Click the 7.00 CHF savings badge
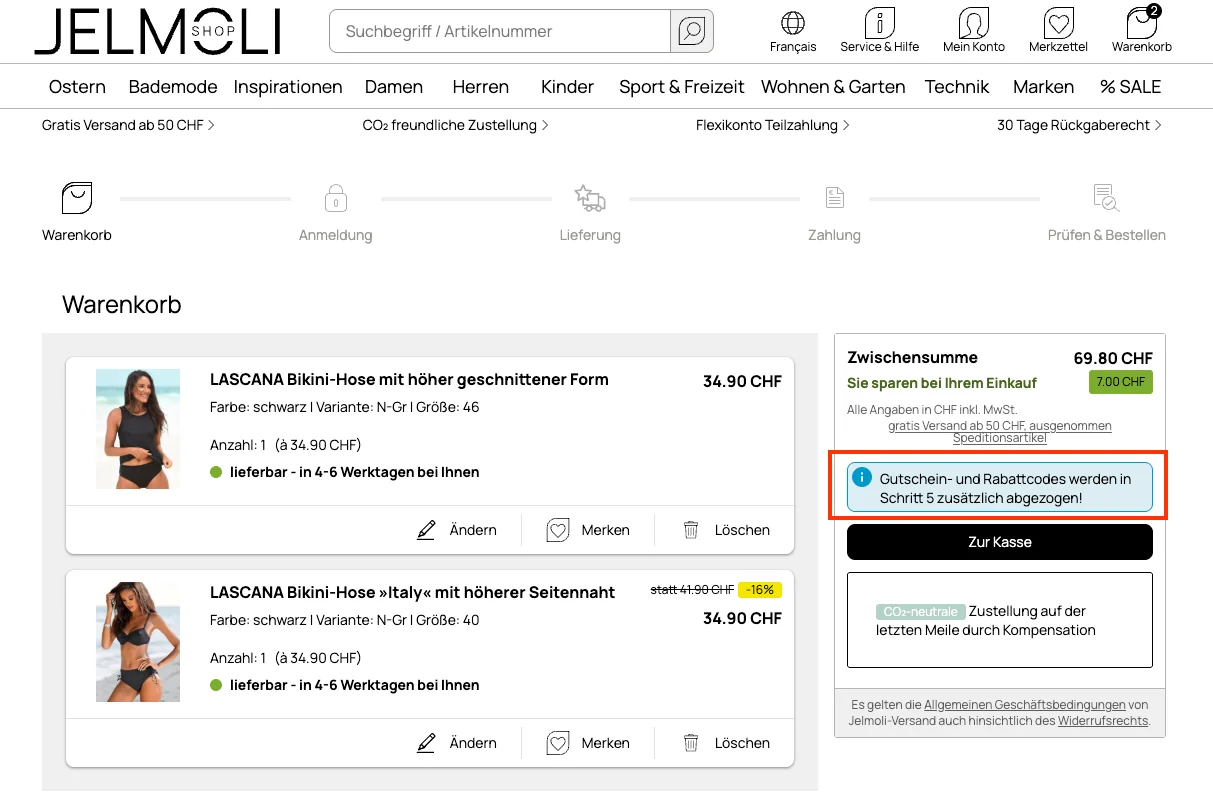Screen dimensions: 1213x806 click(x=1121, y=382)
